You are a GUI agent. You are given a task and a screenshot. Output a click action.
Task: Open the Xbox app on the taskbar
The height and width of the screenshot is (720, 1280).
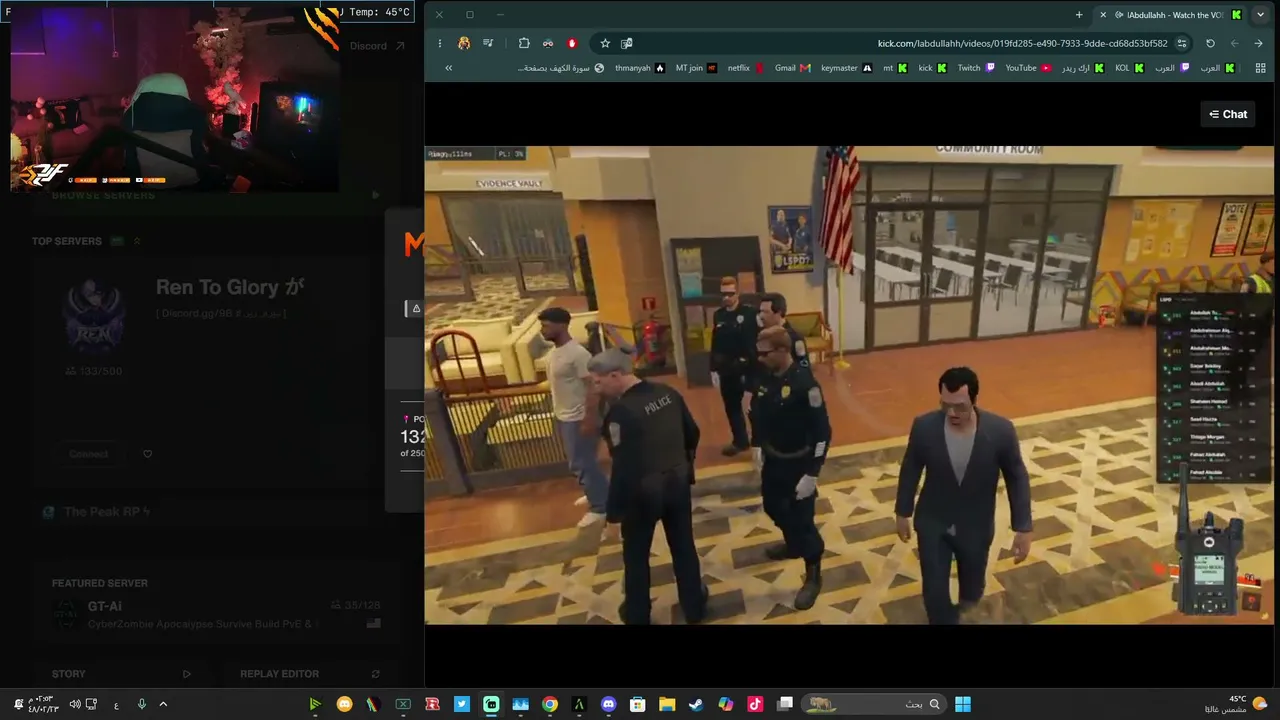(403, 704)
